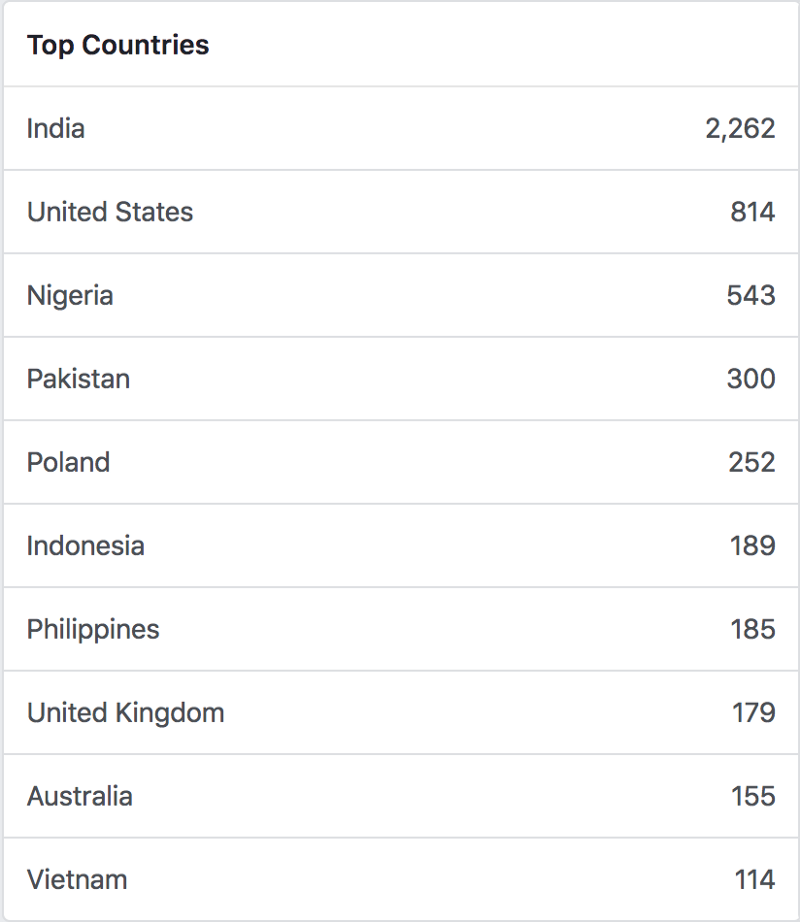
Task: Select the United States row
Action: point(110,212)
